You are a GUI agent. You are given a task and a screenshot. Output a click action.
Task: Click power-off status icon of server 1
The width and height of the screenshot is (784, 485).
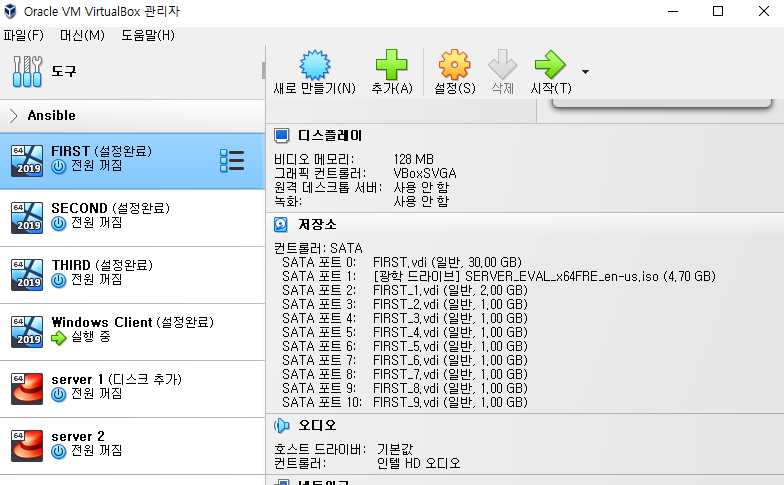click(x=58, y=394)
